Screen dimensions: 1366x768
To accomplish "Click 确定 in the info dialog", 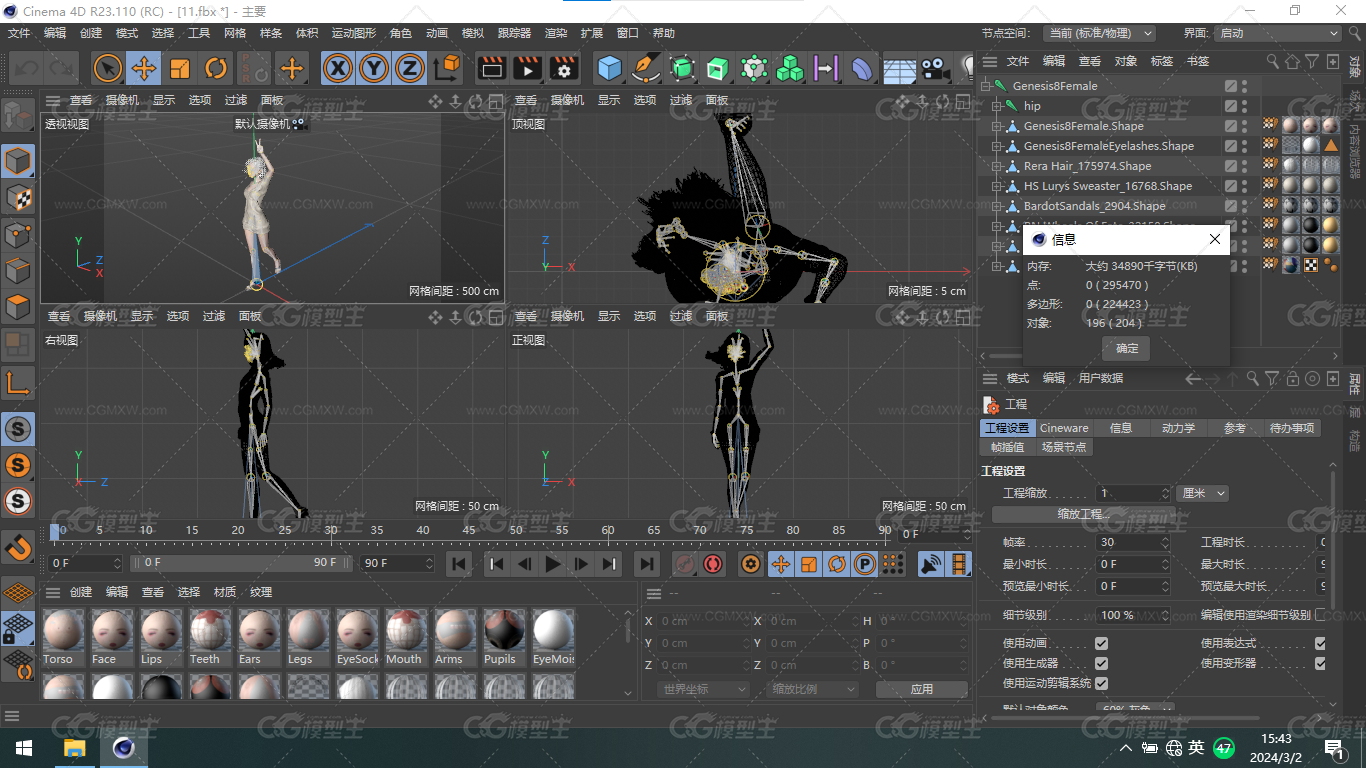I will pos(1126,348).
